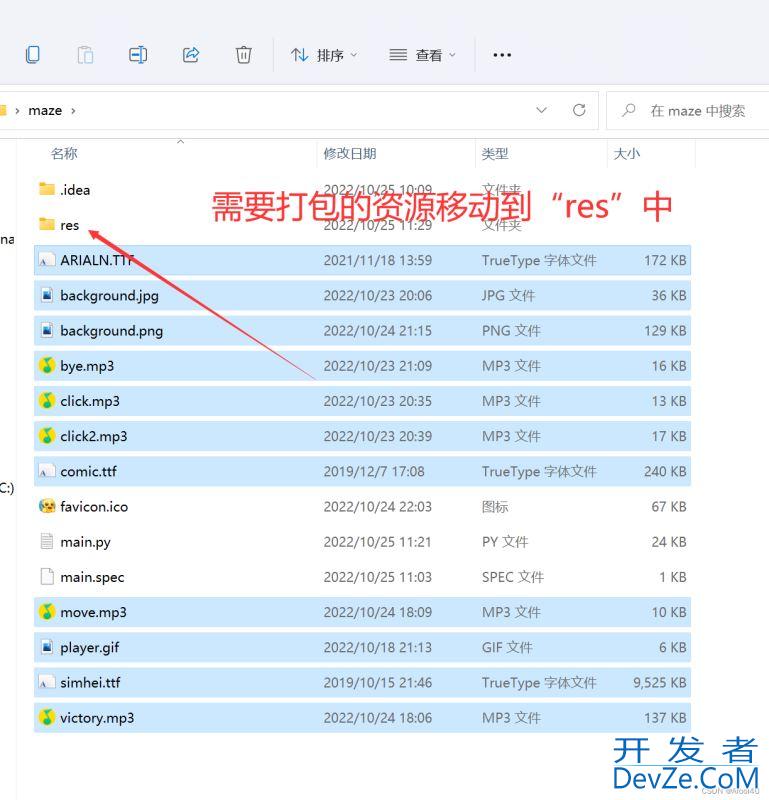Click the Rename toolbar icon
The height and width of the screenshot is (800, 769).
point(138,55)
